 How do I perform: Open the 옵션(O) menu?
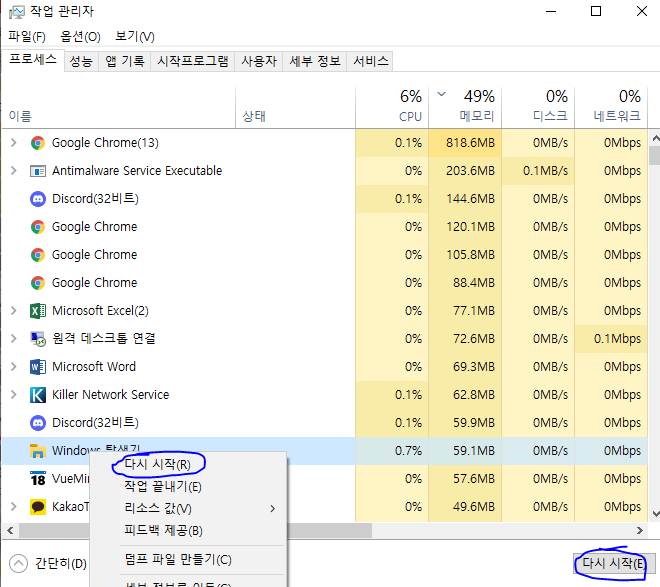(x=80, y=37)
